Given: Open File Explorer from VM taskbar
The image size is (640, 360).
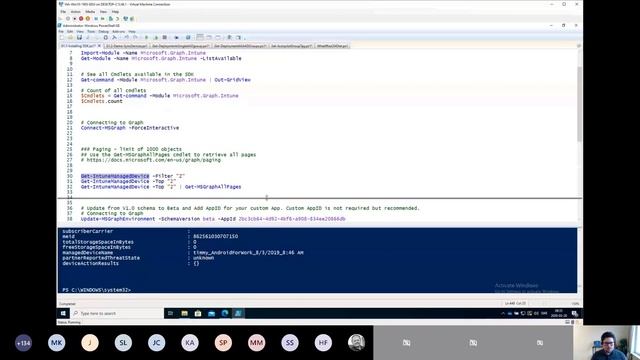Looking at the screenshot, I should coord(184,313).
